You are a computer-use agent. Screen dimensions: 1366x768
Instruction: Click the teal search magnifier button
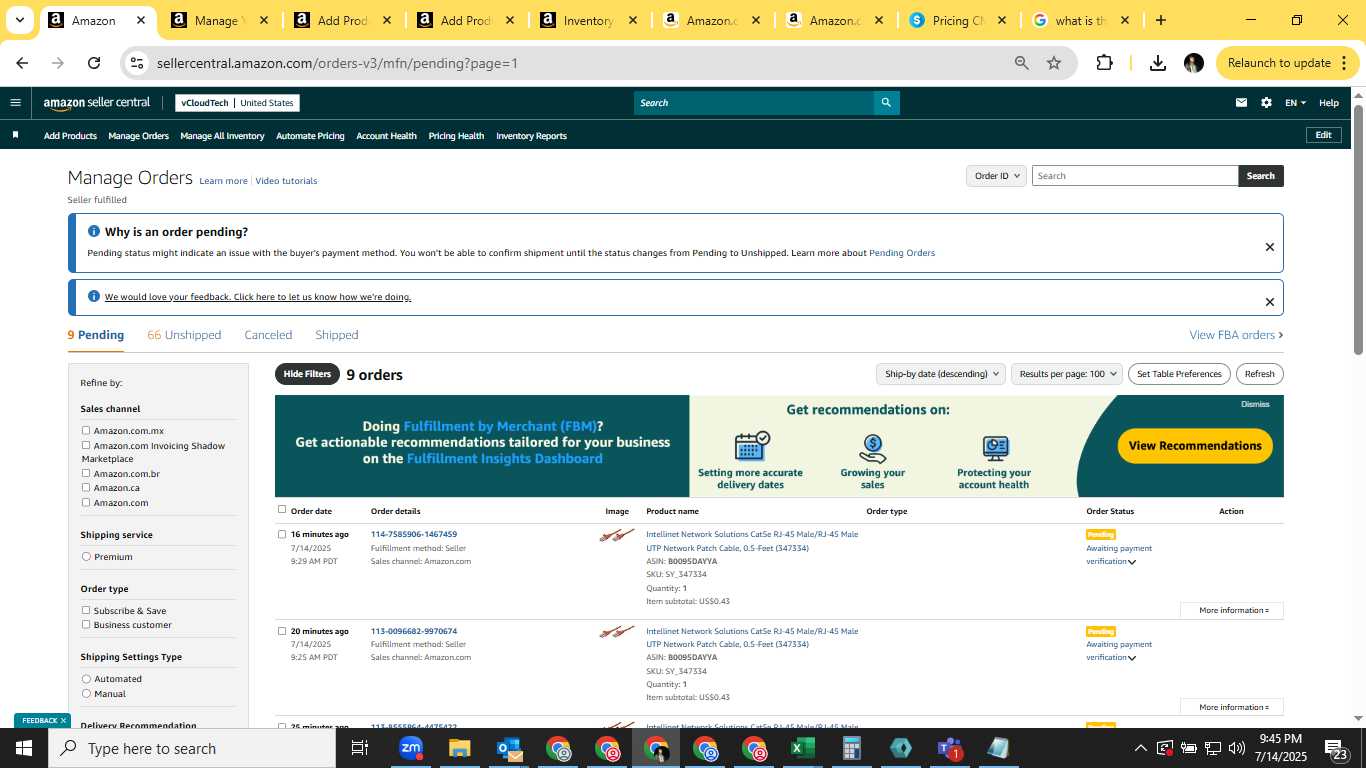[x=886, y=103]
